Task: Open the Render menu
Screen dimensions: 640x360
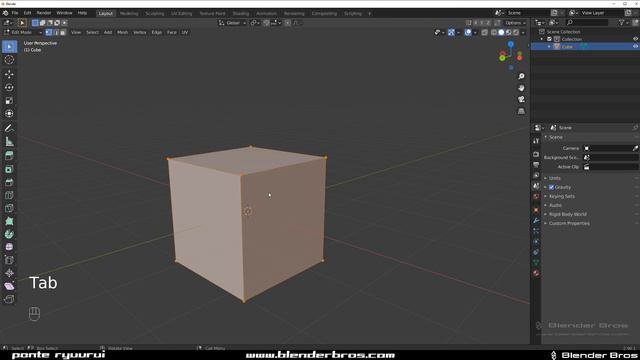Action: tap(44, 13)
